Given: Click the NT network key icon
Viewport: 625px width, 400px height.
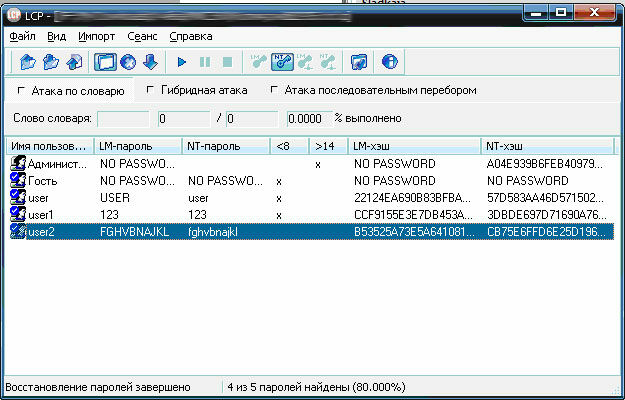Looking at the screenshot, I should coord(328,62).
